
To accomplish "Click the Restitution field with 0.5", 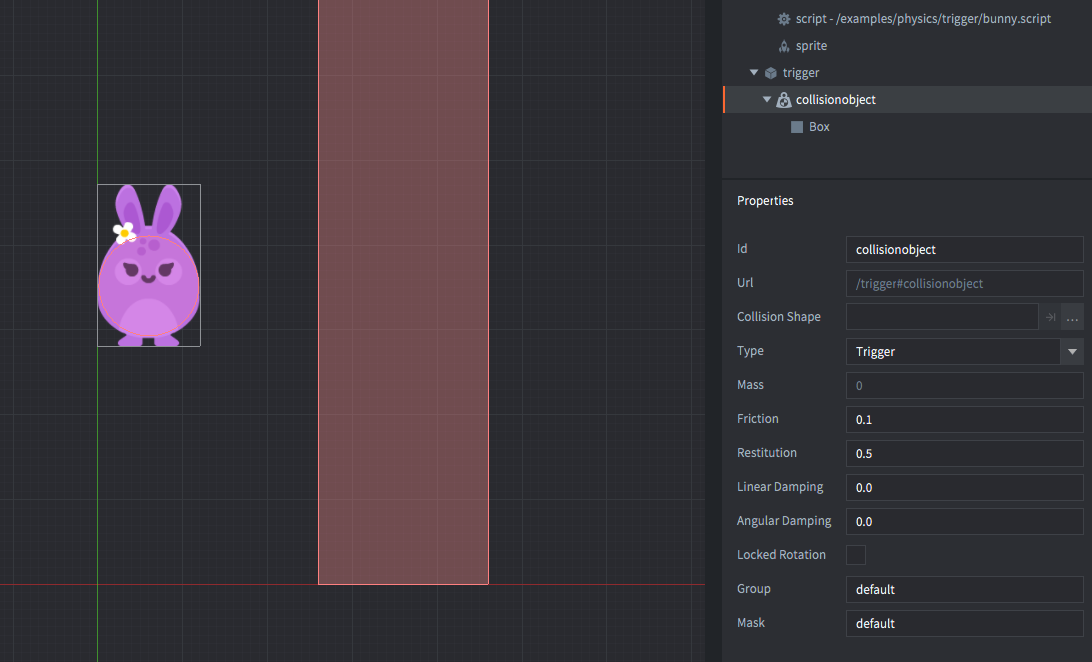I will click(965, 453).
